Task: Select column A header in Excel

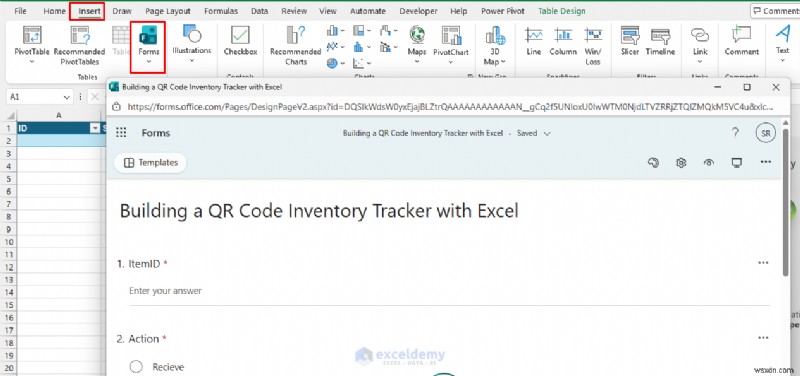Action: click(x=59, y=115)
